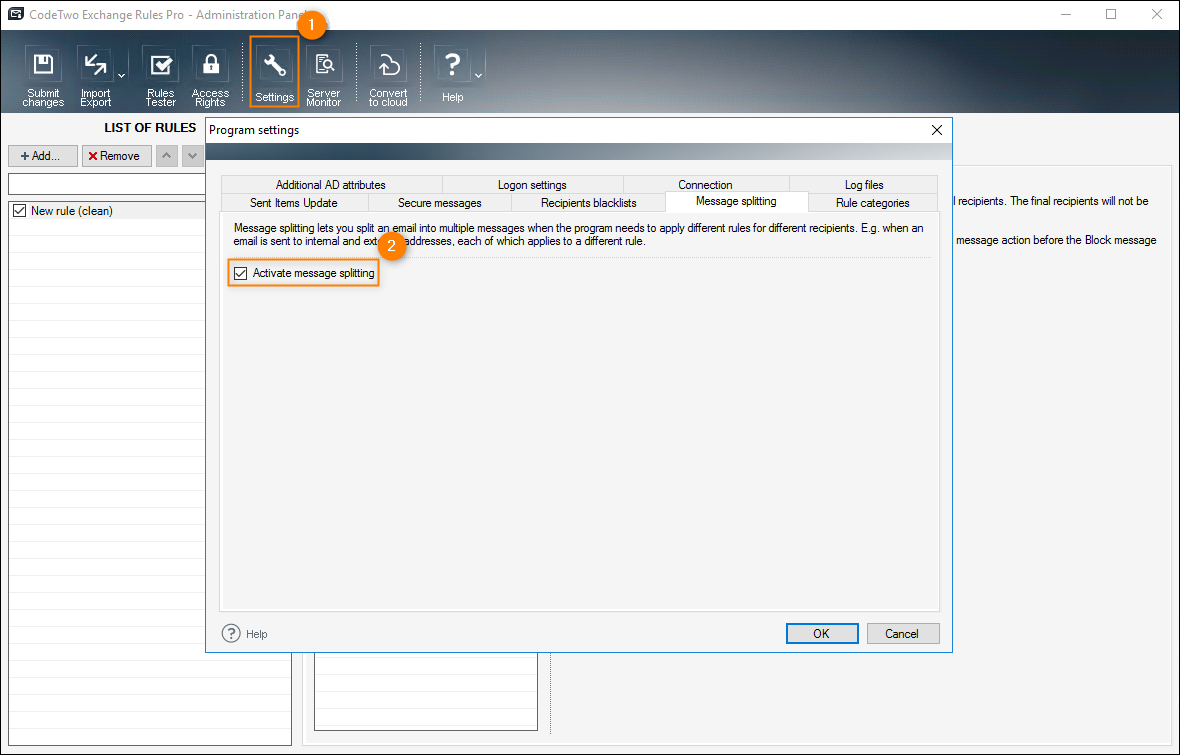Viewport: 1180px width, 755px height.
Task: Switch to the Connection tab
Action: 705,184
